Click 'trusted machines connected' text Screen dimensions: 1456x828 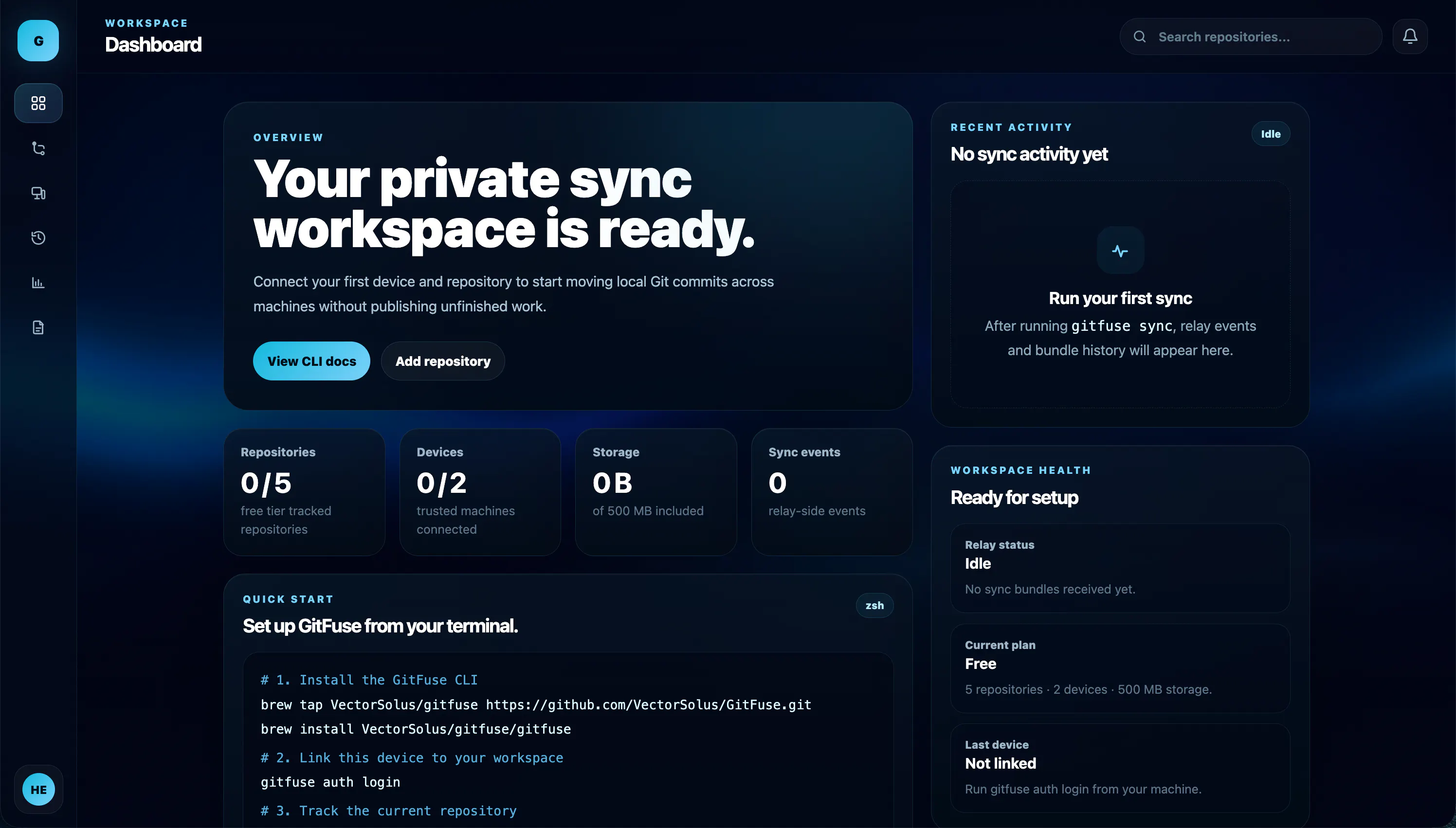465,520
